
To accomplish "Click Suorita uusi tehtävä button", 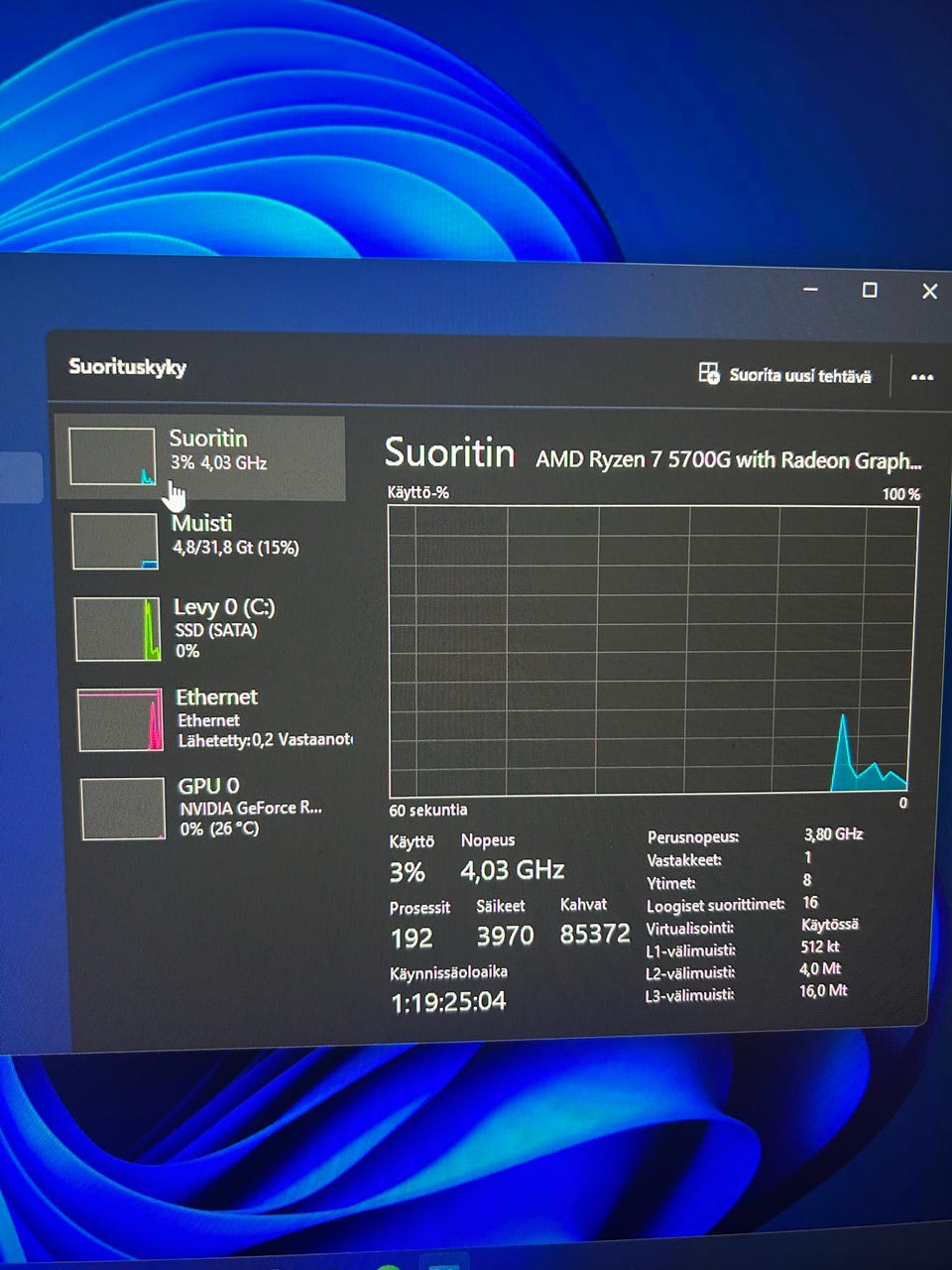I will click(785, 375).
